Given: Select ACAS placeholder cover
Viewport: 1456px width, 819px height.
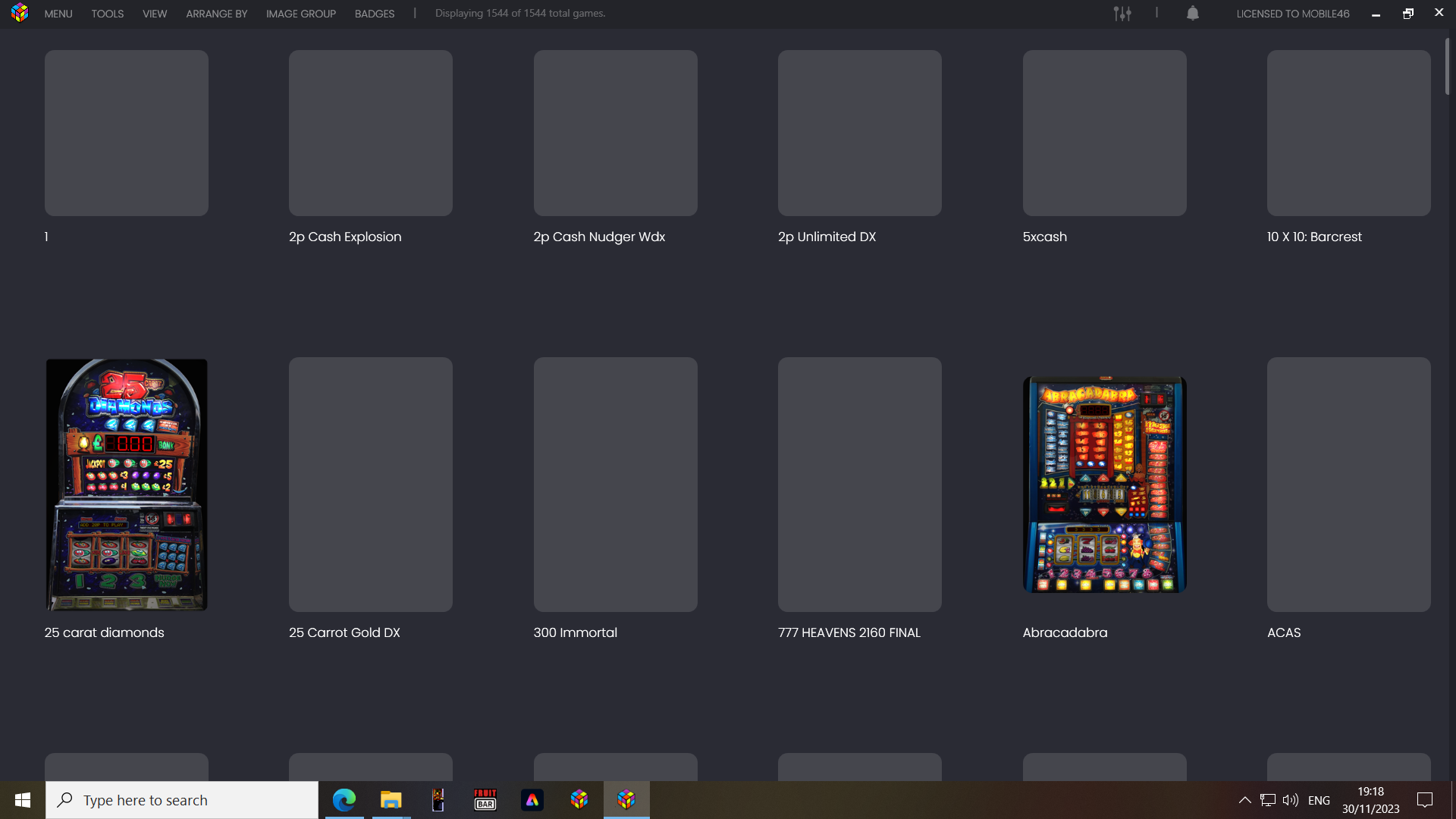Looking at the screenshot, I should (1349, 485).
